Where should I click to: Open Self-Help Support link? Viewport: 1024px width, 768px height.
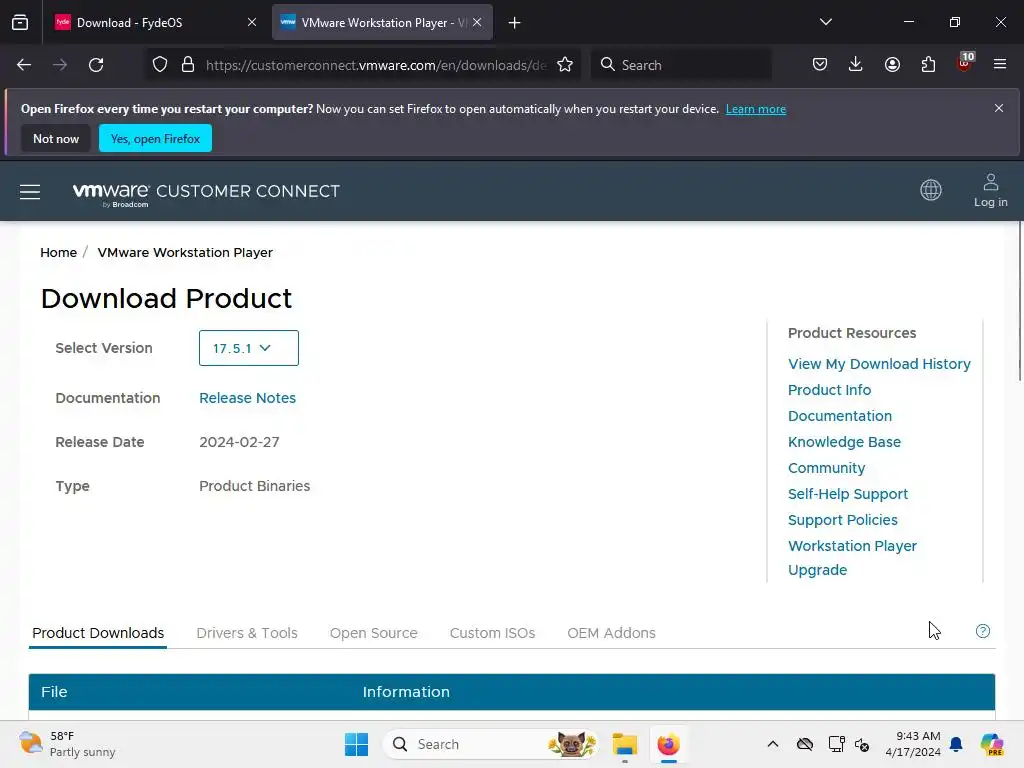pyautogui.click(x=848, y=494)
